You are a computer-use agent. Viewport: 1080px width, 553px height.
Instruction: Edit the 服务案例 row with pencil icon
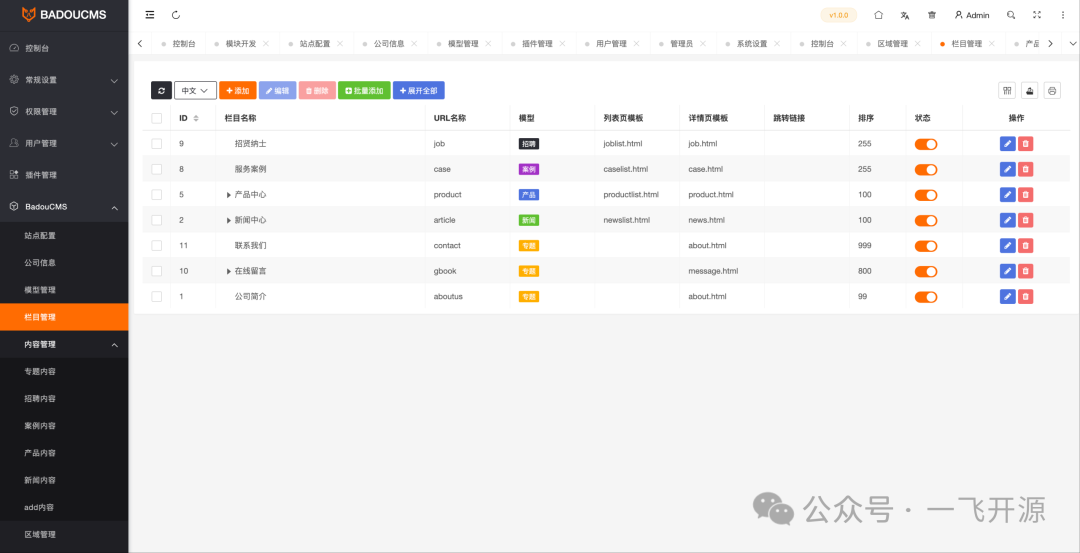pyautogui.click(x=1008, y=169)
